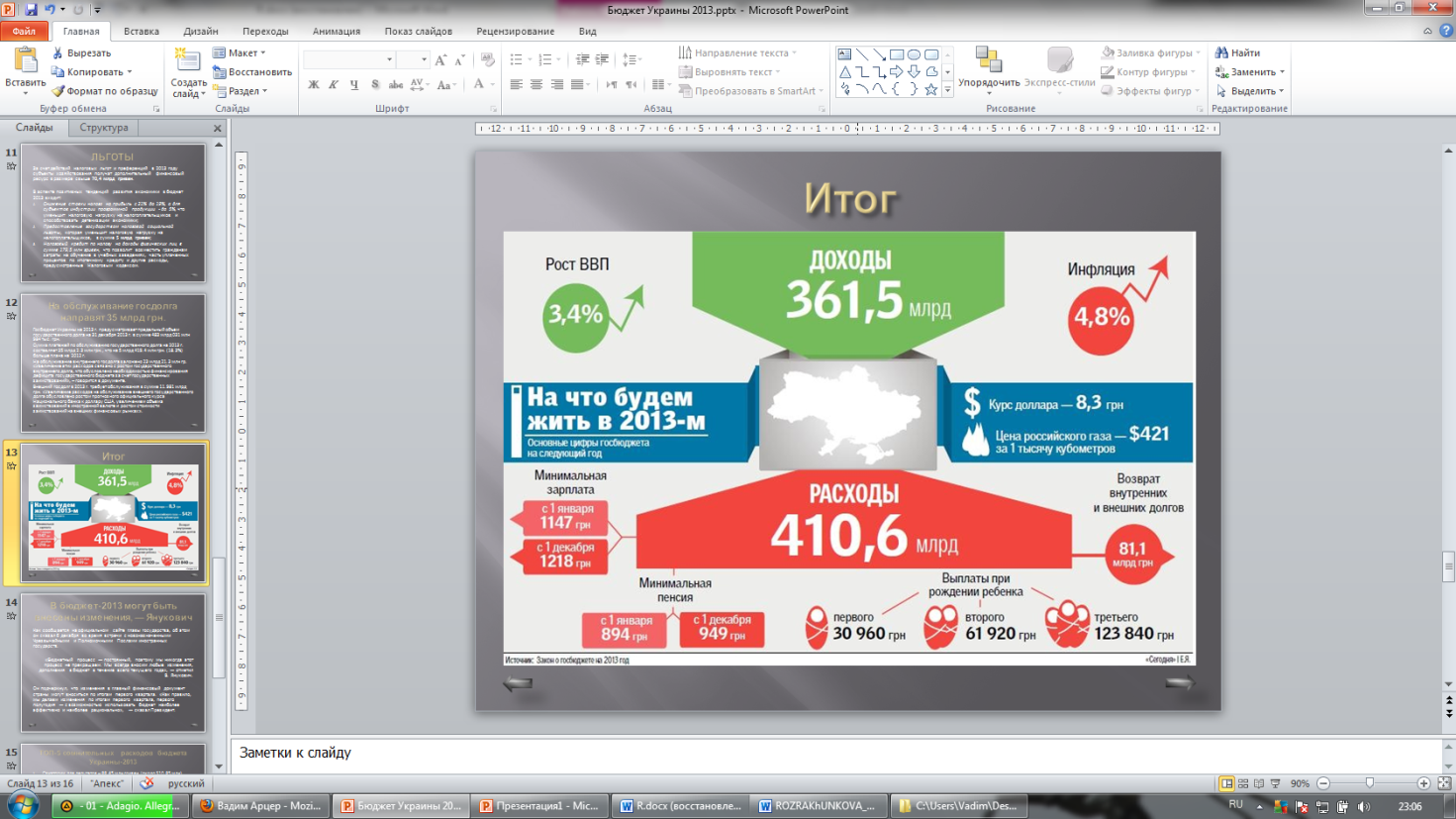Click the Cut (Вырезать) scissors button
Viewport: 1456px width, 819px height.
pos(81,52)
